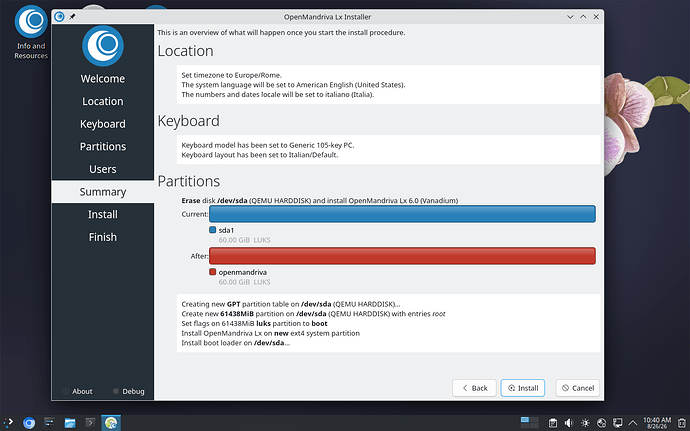Go to the Partitions step in sidebar
This screenshot has height=431, width=690.
(103, 147)
